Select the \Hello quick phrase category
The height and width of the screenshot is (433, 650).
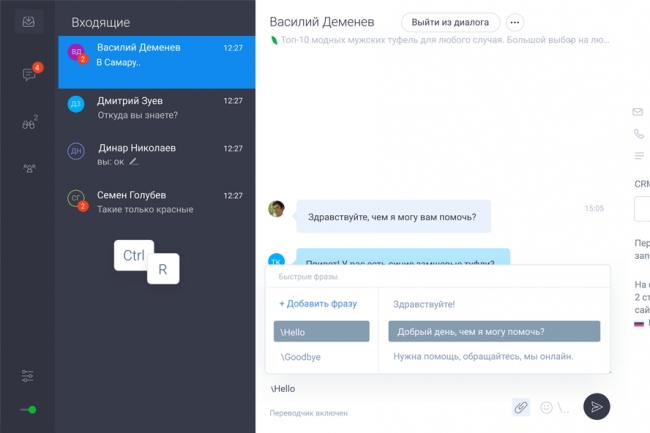tap(321, 331)
